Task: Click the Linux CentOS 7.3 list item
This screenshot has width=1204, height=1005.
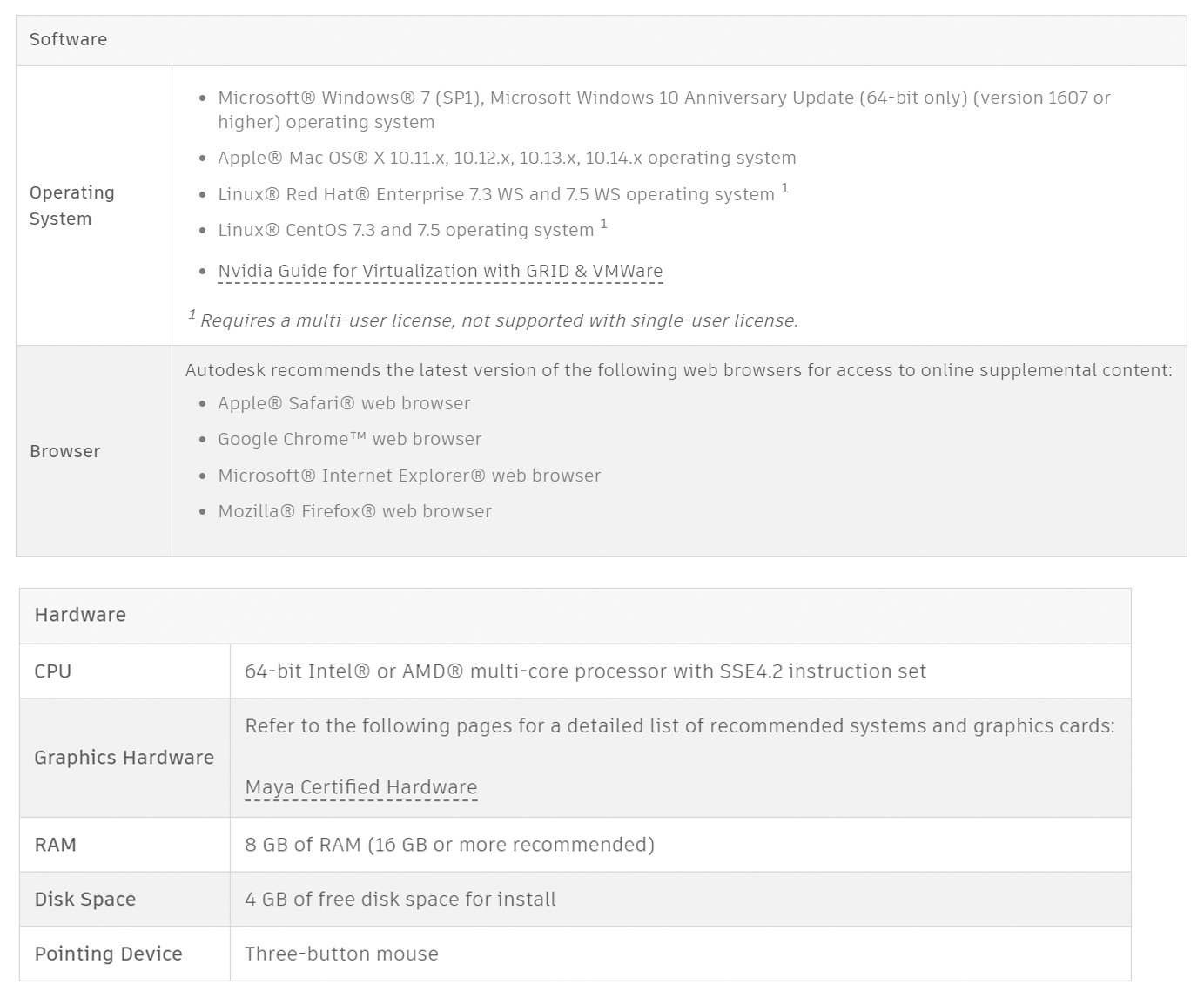Action: [406, 230]
